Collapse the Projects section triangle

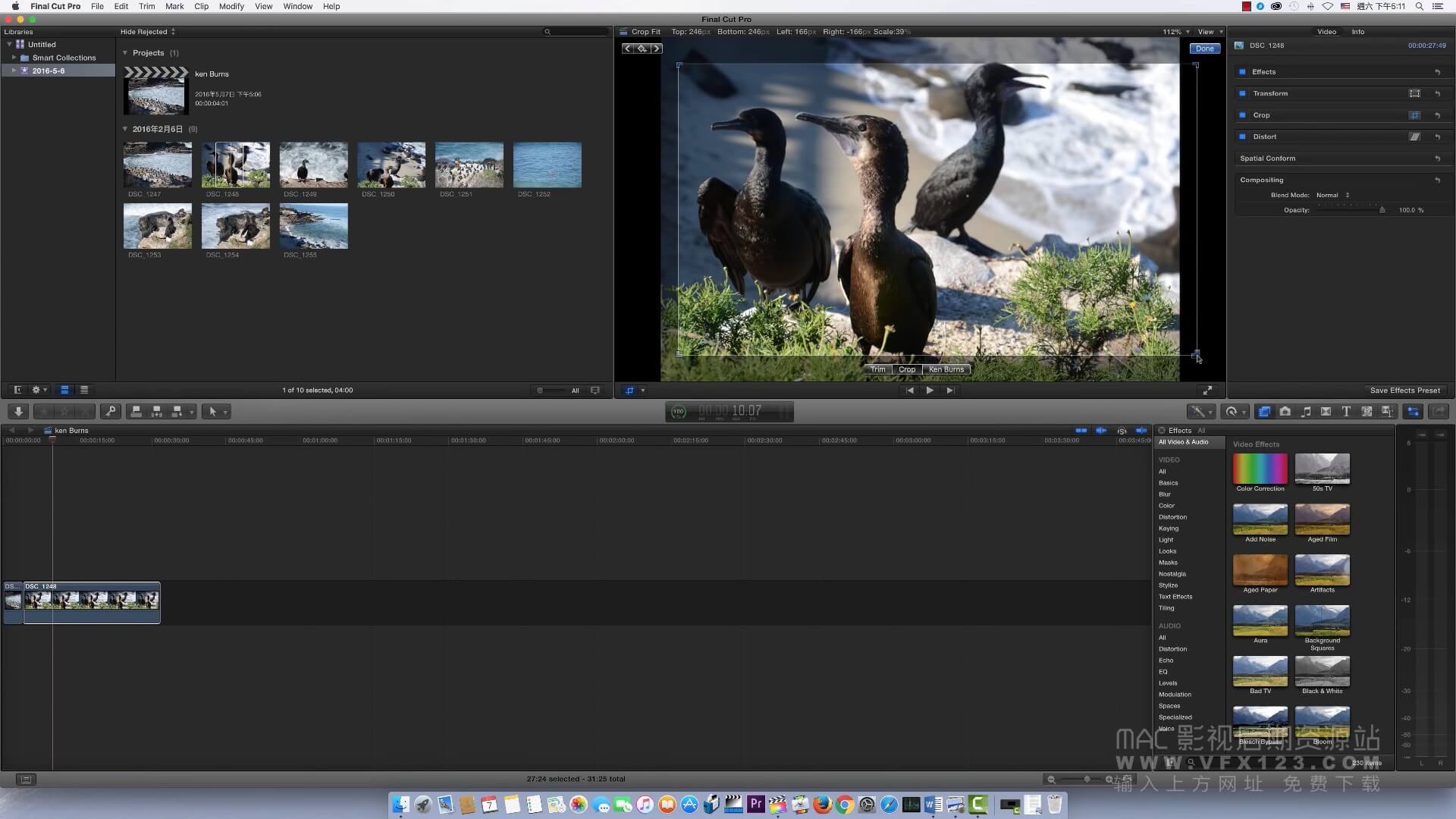tap(125, 53)
